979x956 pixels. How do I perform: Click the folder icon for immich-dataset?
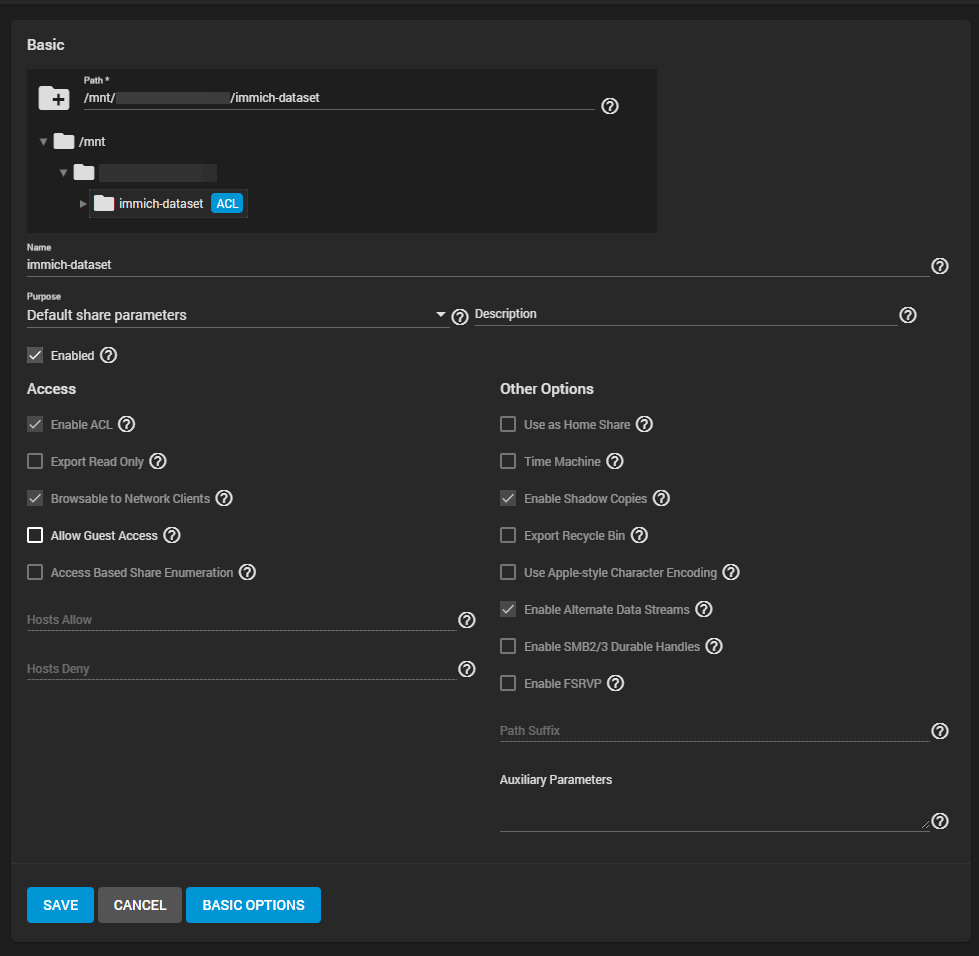coord(104,203)
